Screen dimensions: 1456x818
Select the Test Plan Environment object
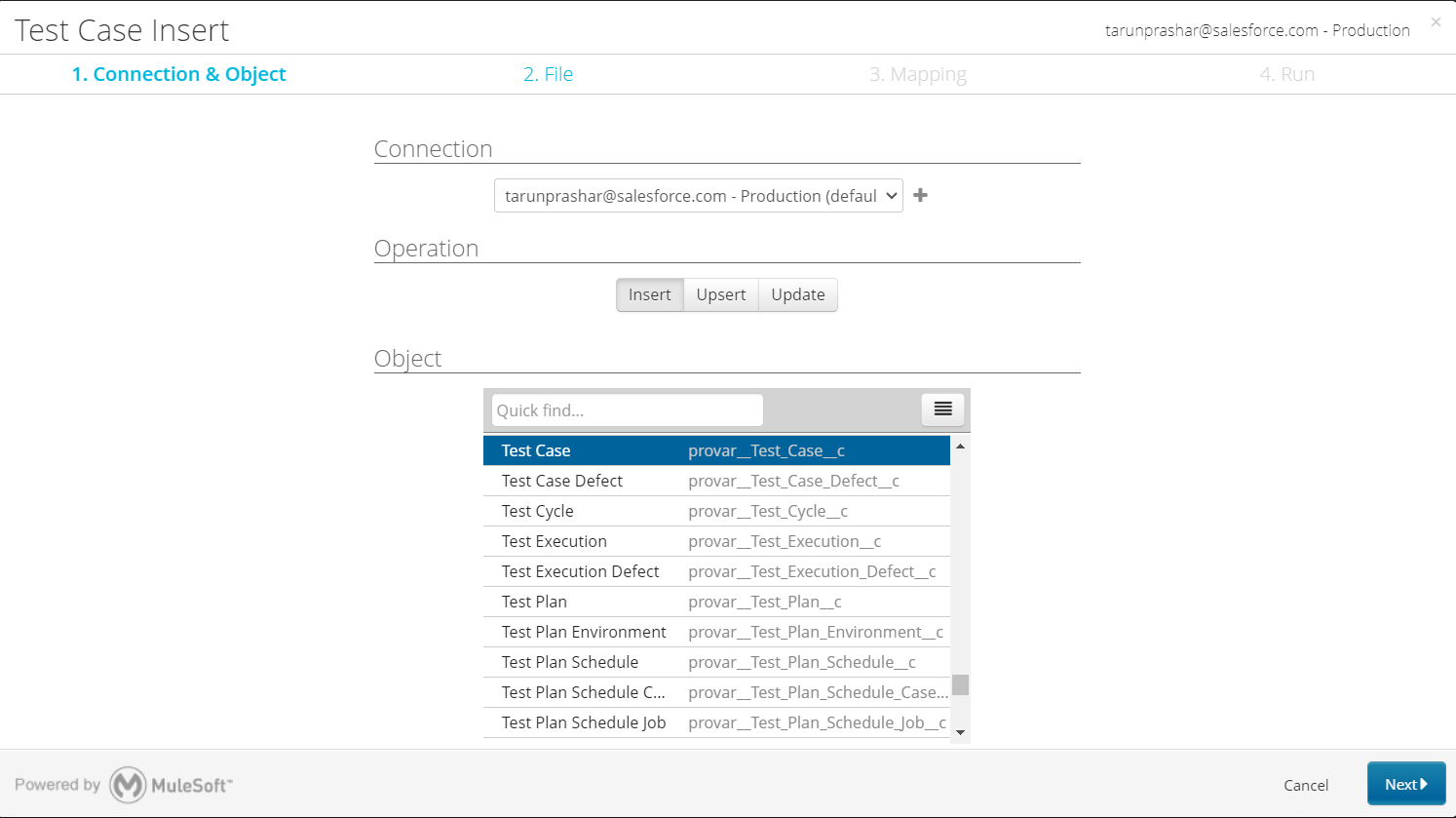[x=716, y=632]
